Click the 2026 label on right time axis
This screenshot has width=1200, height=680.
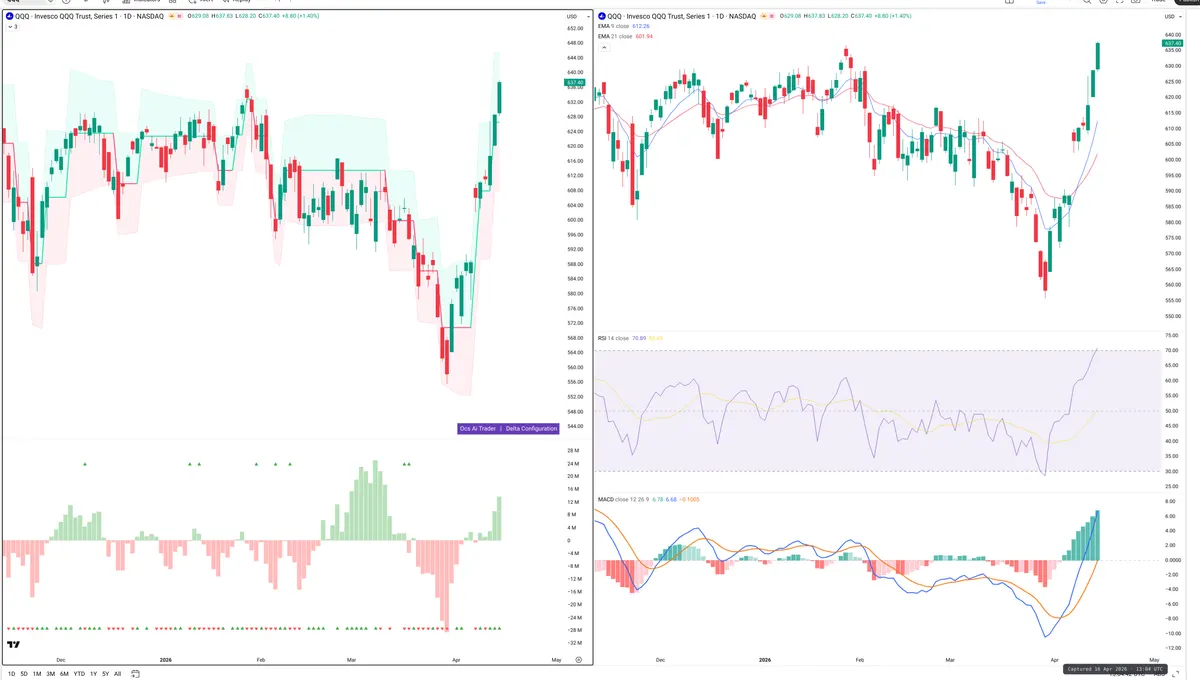point(765,660)
